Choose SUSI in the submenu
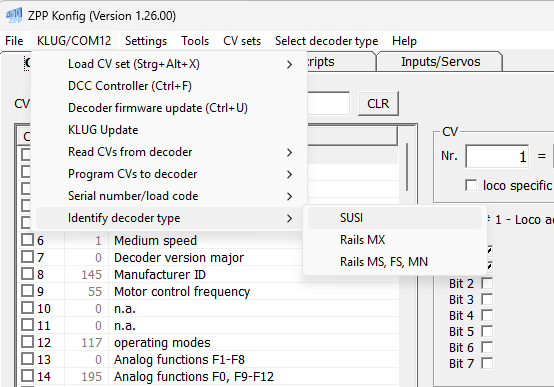The image size is (554, 387). 395,218
